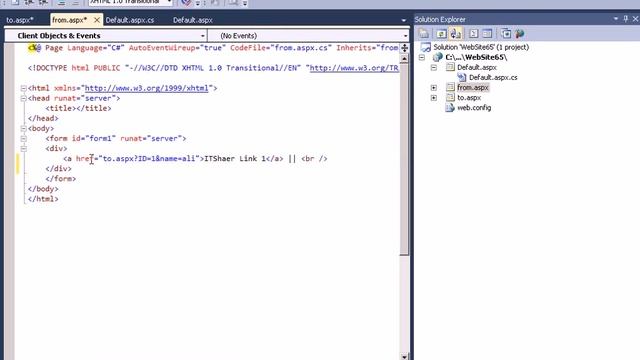Switch to the Default.aspx editor tab
This screenshot has width=640, height=360.
click(193, 20)
